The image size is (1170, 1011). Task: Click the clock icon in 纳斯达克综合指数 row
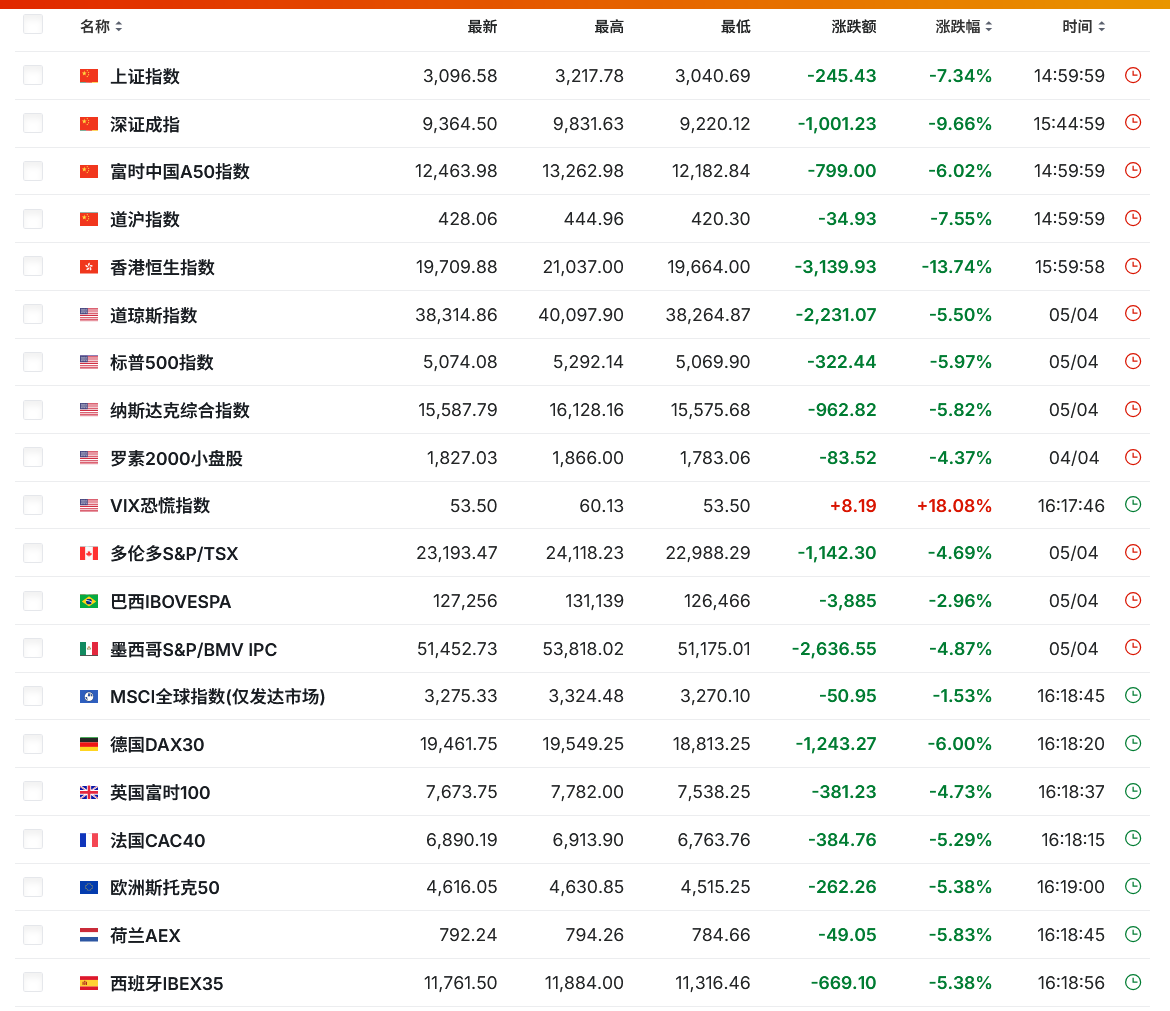click(x=1133, y=409)
